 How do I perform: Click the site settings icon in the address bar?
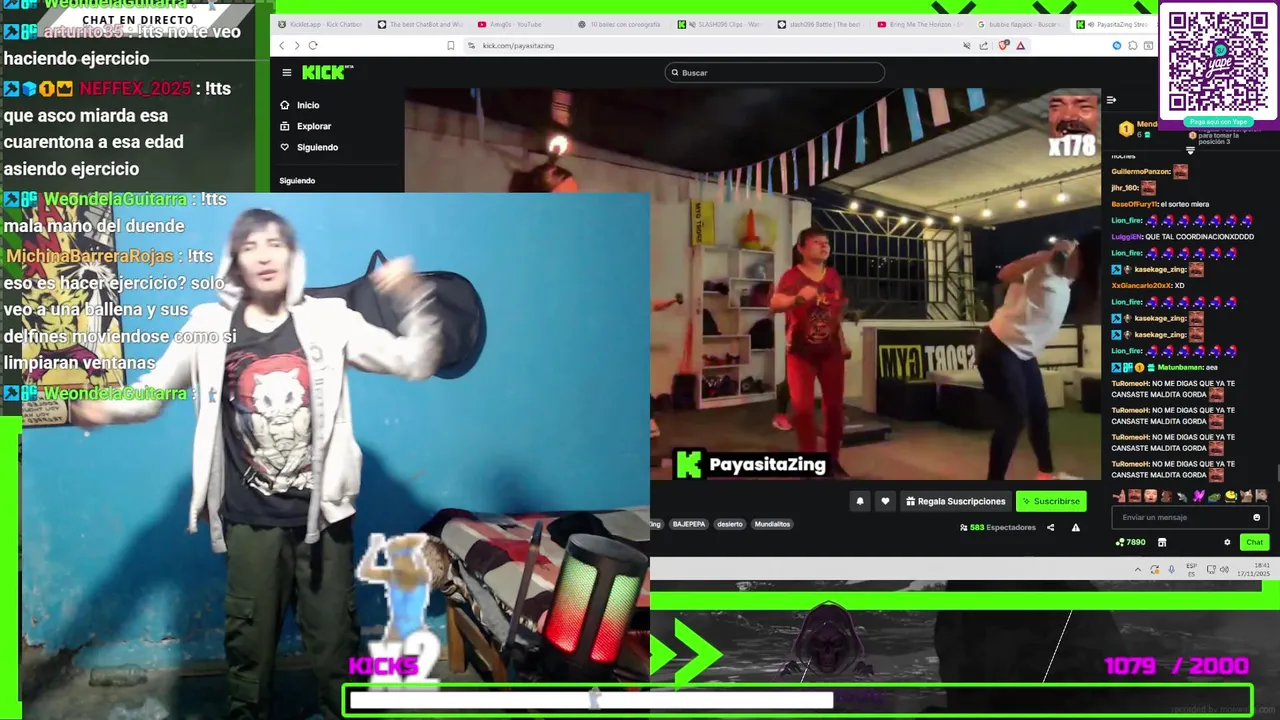point(471,45)
